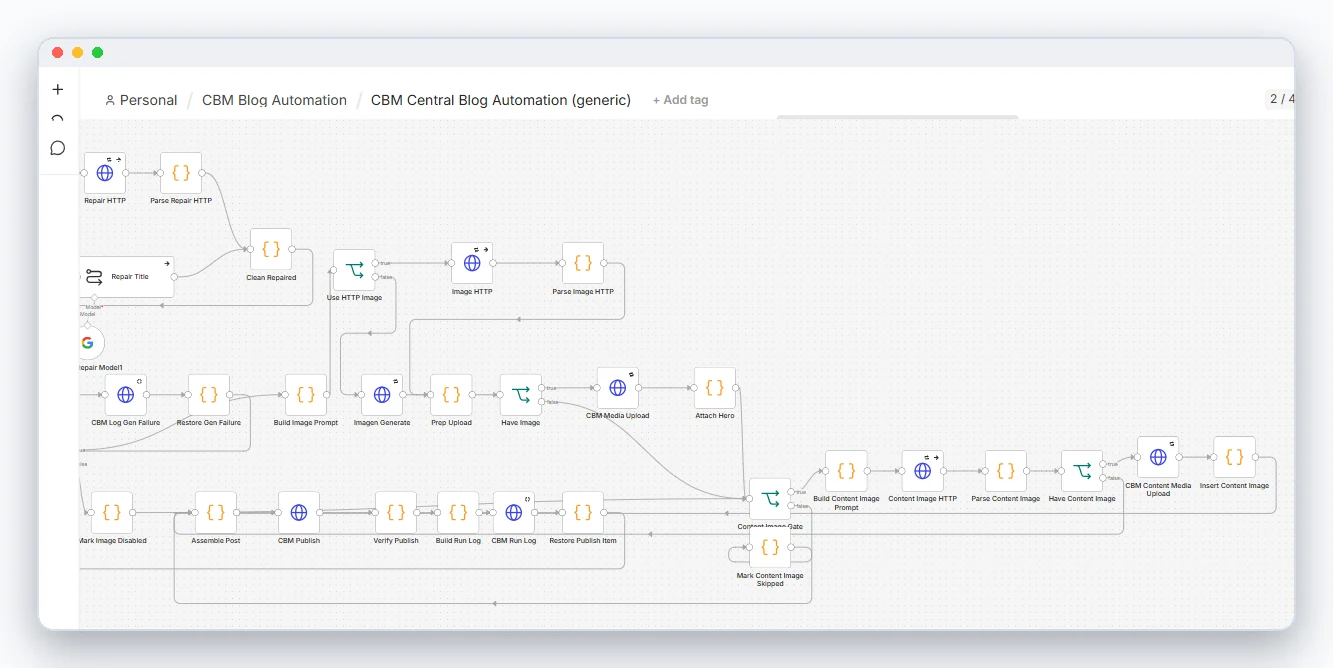Click the 2 / 4 counter
The width and height of the screenshot is (1333, 668).
pos(1281,99)
